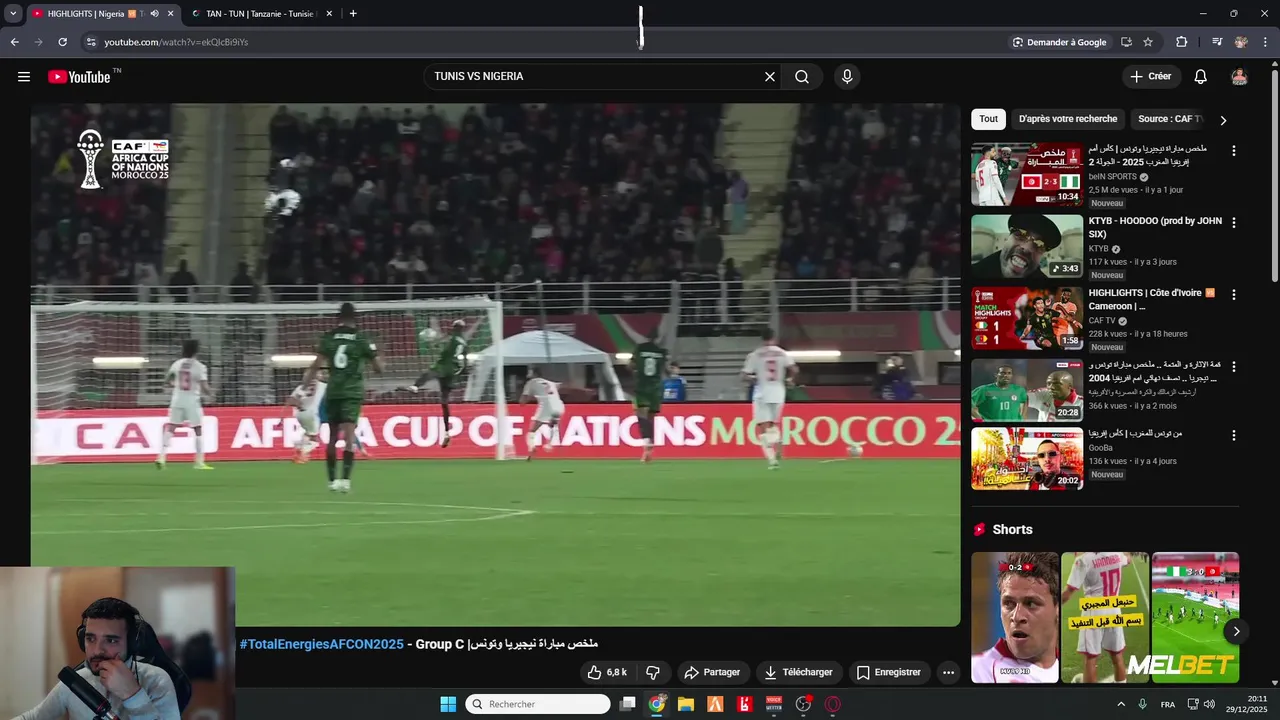
Task: Clear the search box text with X
Action: coord(770,77)
